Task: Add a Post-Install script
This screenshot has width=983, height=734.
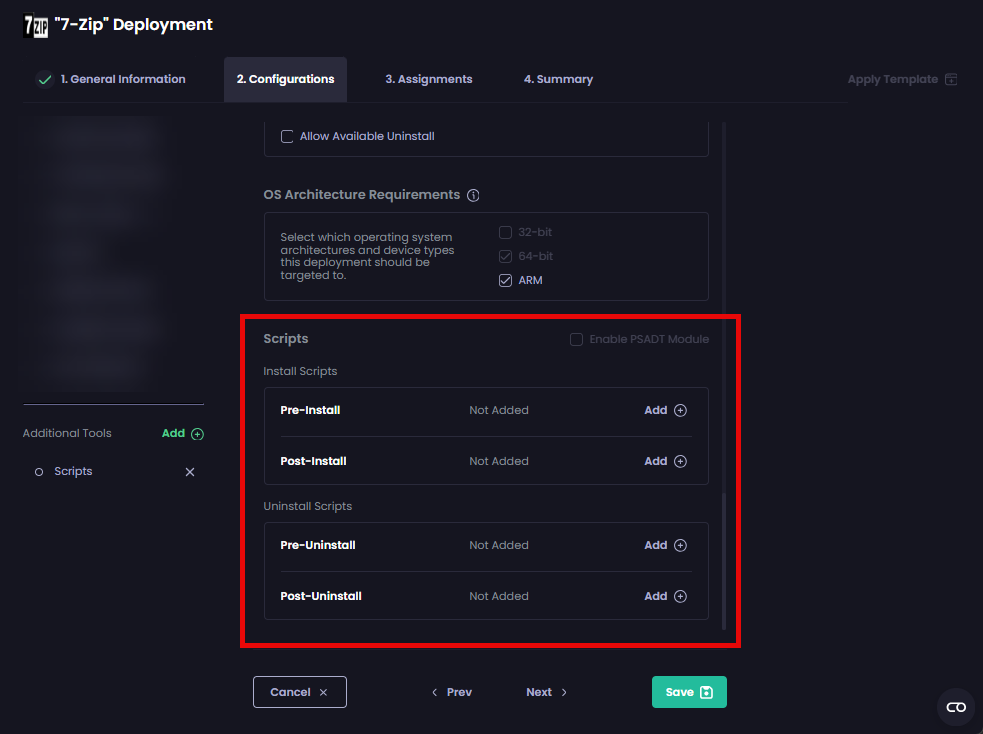Action: tap(664, 461)
